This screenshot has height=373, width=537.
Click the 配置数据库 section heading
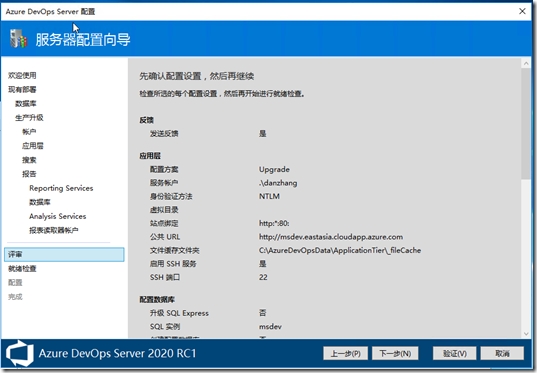pos(157,299)
